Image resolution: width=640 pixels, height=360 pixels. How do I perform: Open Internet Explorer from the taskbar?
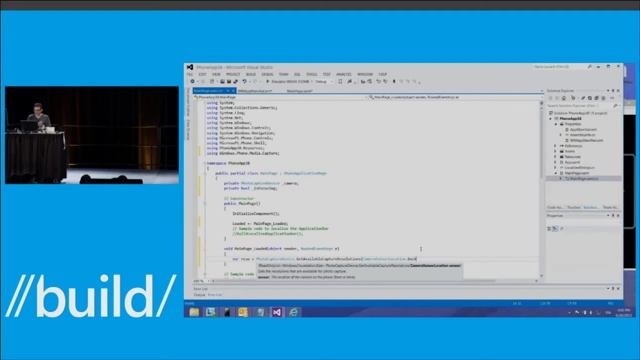[293, 312]
